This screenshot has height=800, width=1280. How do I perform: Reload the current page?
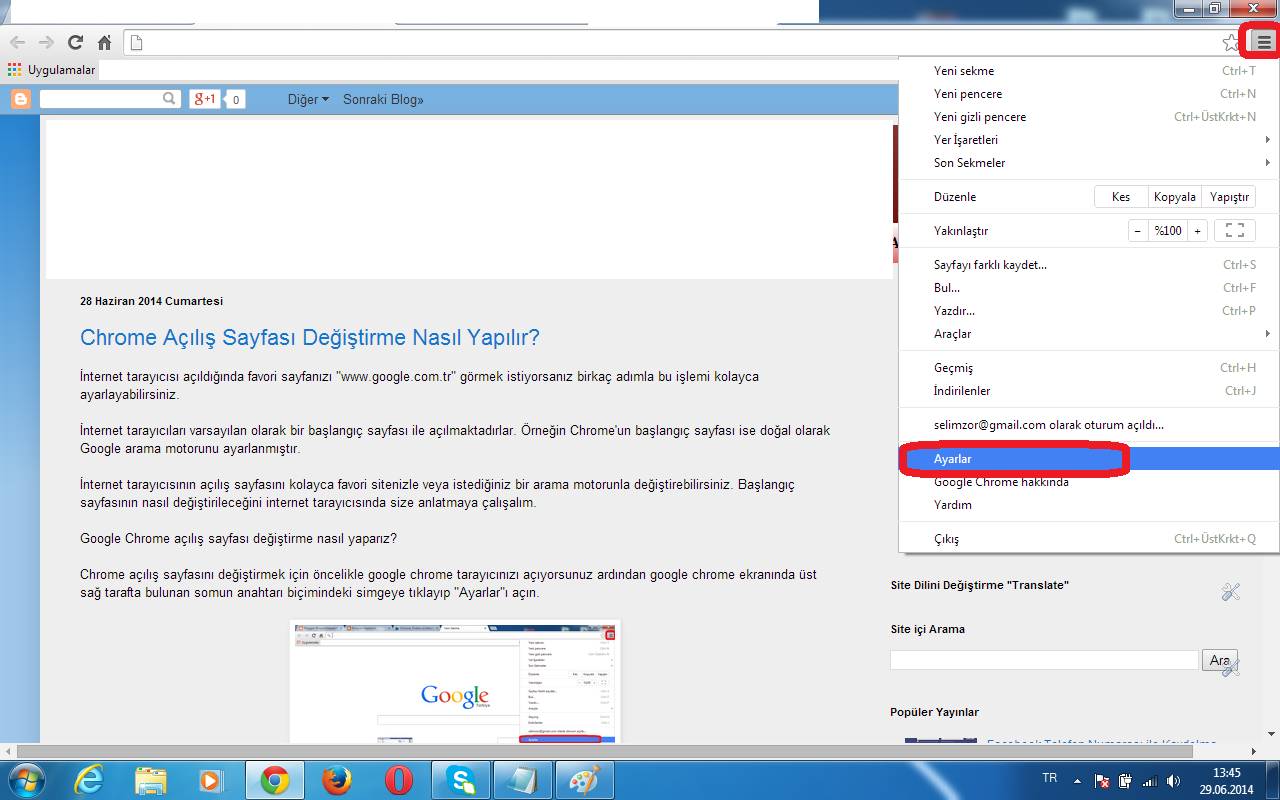tap(74, 42)
